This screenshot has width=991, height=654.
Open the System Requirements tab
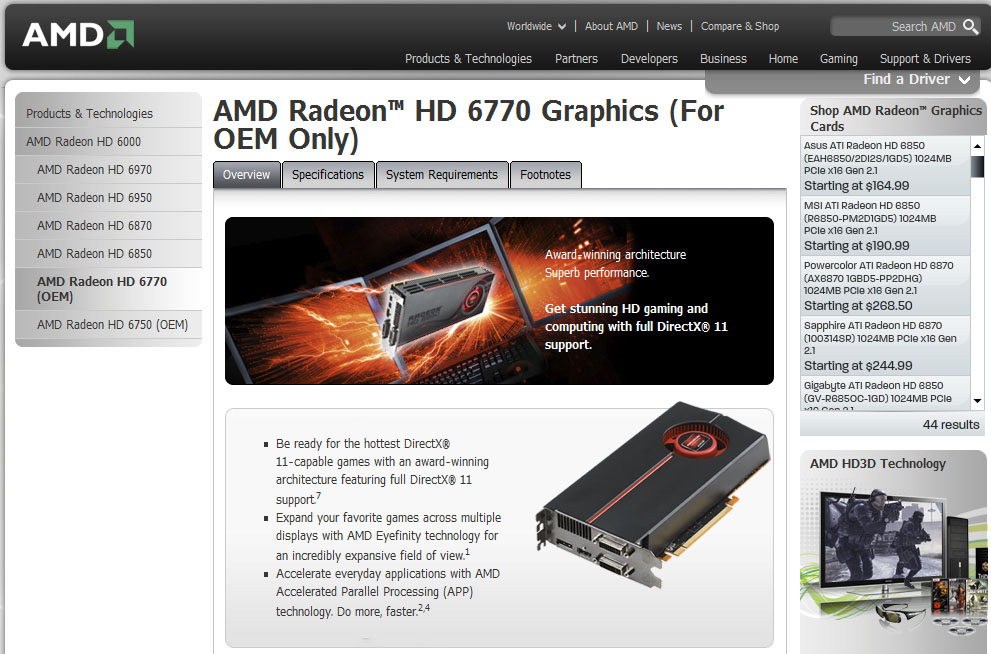pyautogui.click(x=442, y=175)
